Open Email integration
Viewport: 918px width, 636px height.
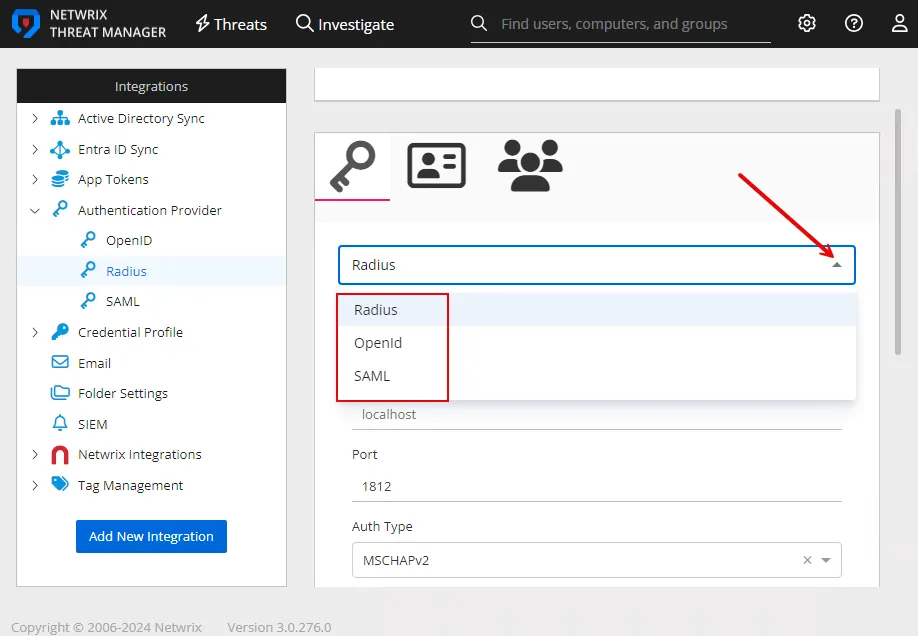click(94, 363)
